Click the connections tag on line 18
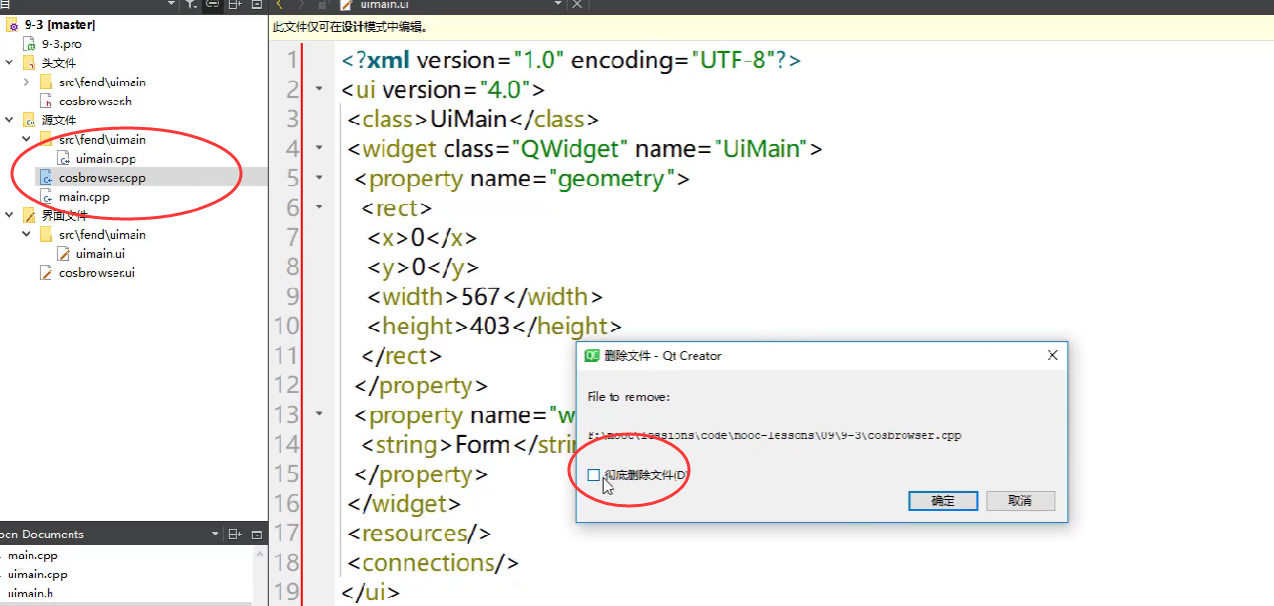The width and height of the screenshot is (1274, 606). (433, 563)
